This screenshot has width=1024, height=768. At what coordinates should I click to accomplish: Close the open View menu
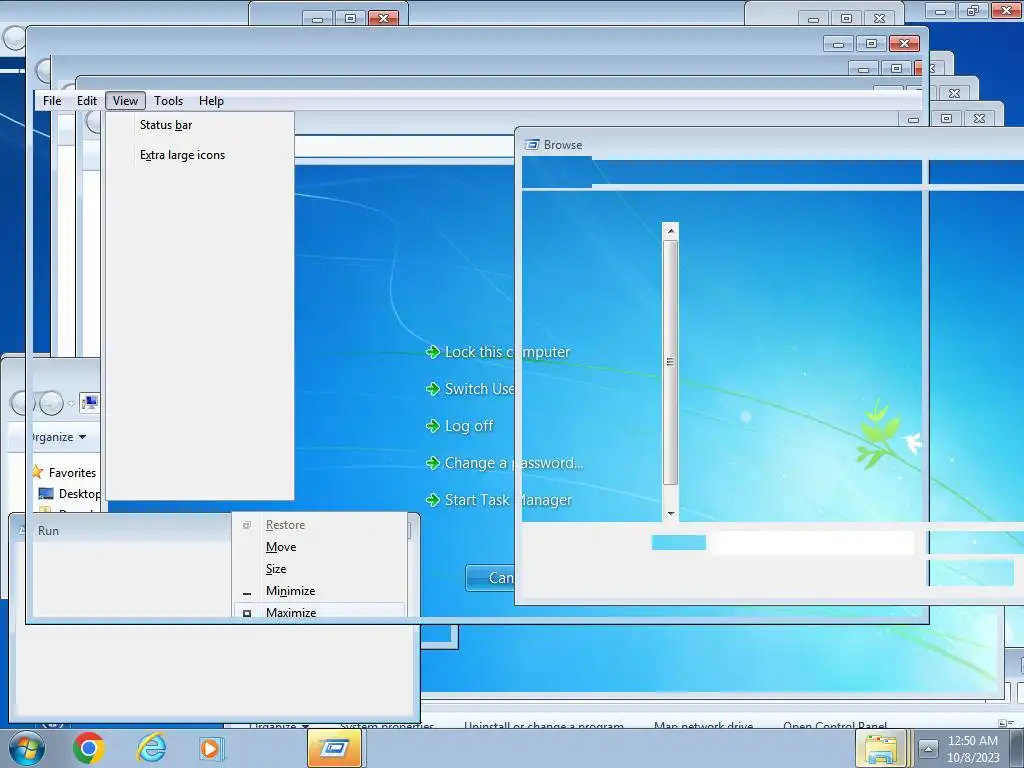coord(125,101)
